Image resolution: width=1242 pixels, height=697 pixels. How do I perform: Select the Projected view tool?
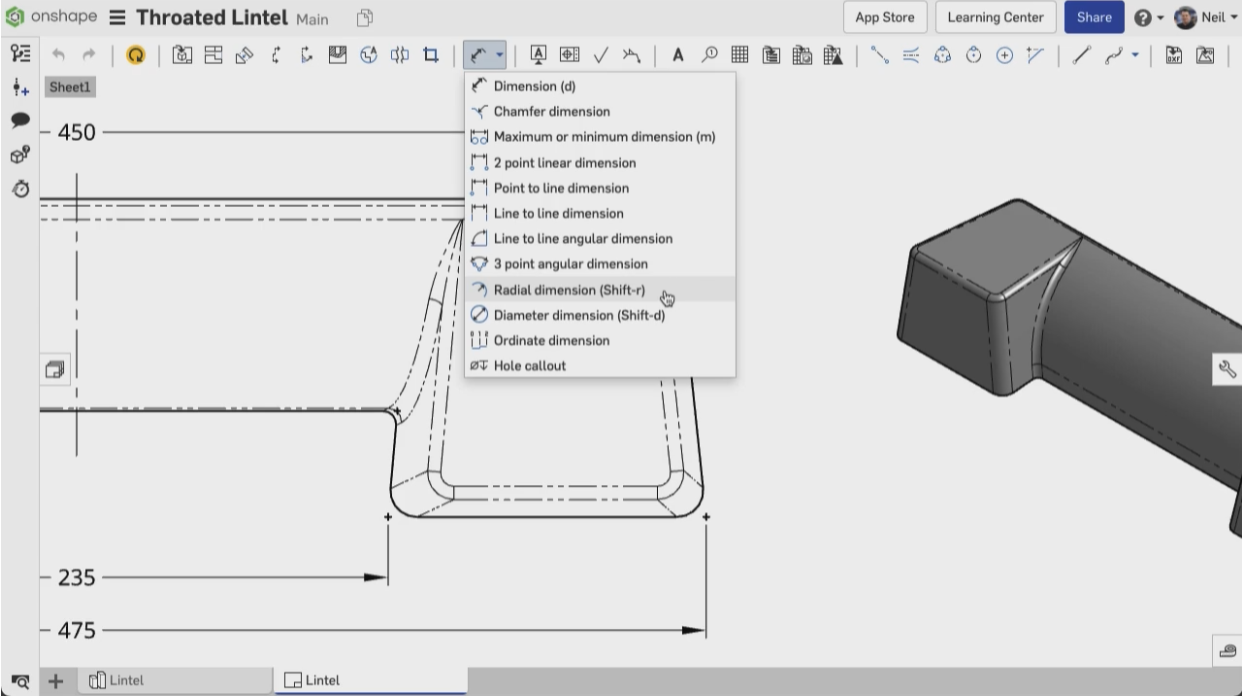213,55
